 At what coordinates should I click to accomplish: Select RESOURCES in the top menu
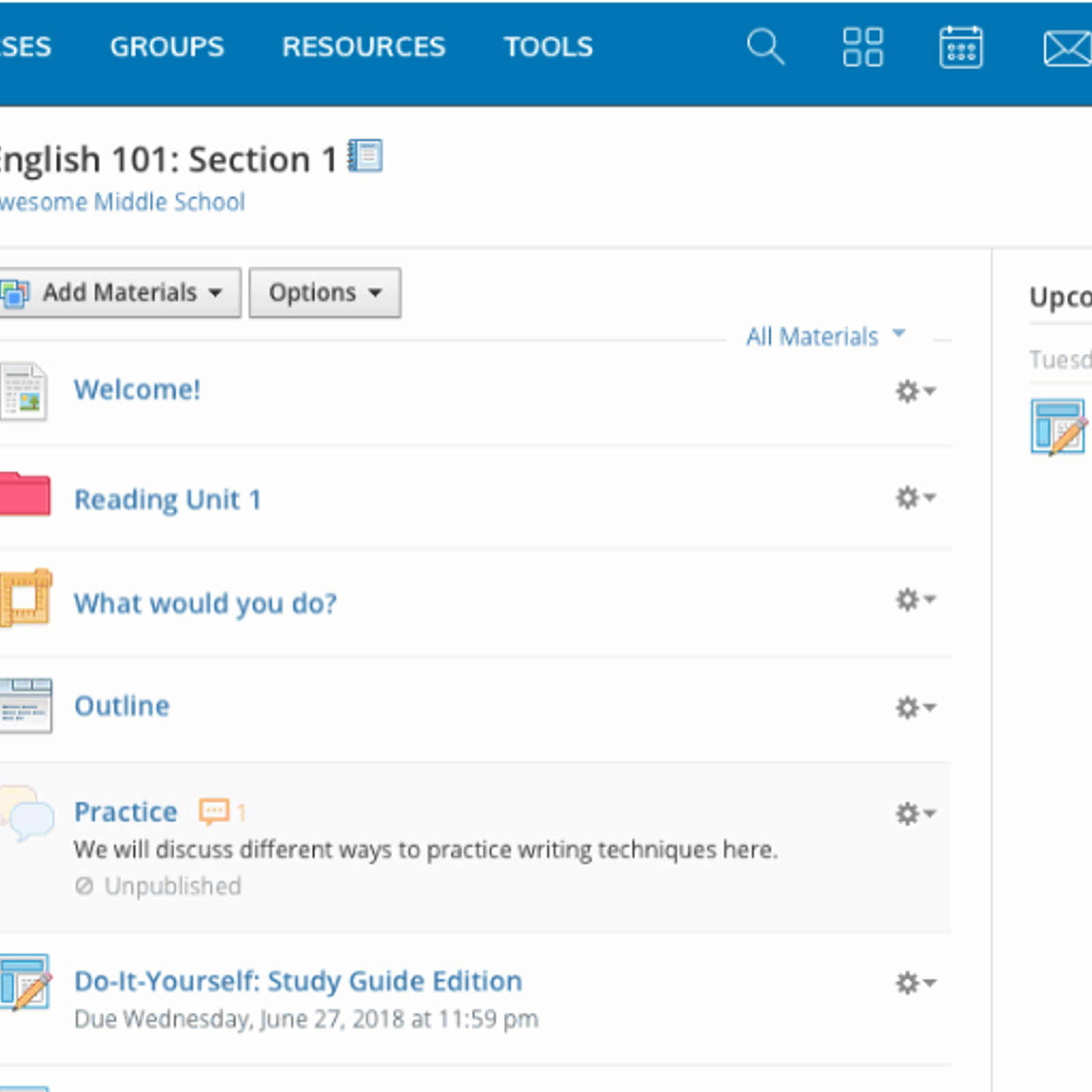coord(363,46)
